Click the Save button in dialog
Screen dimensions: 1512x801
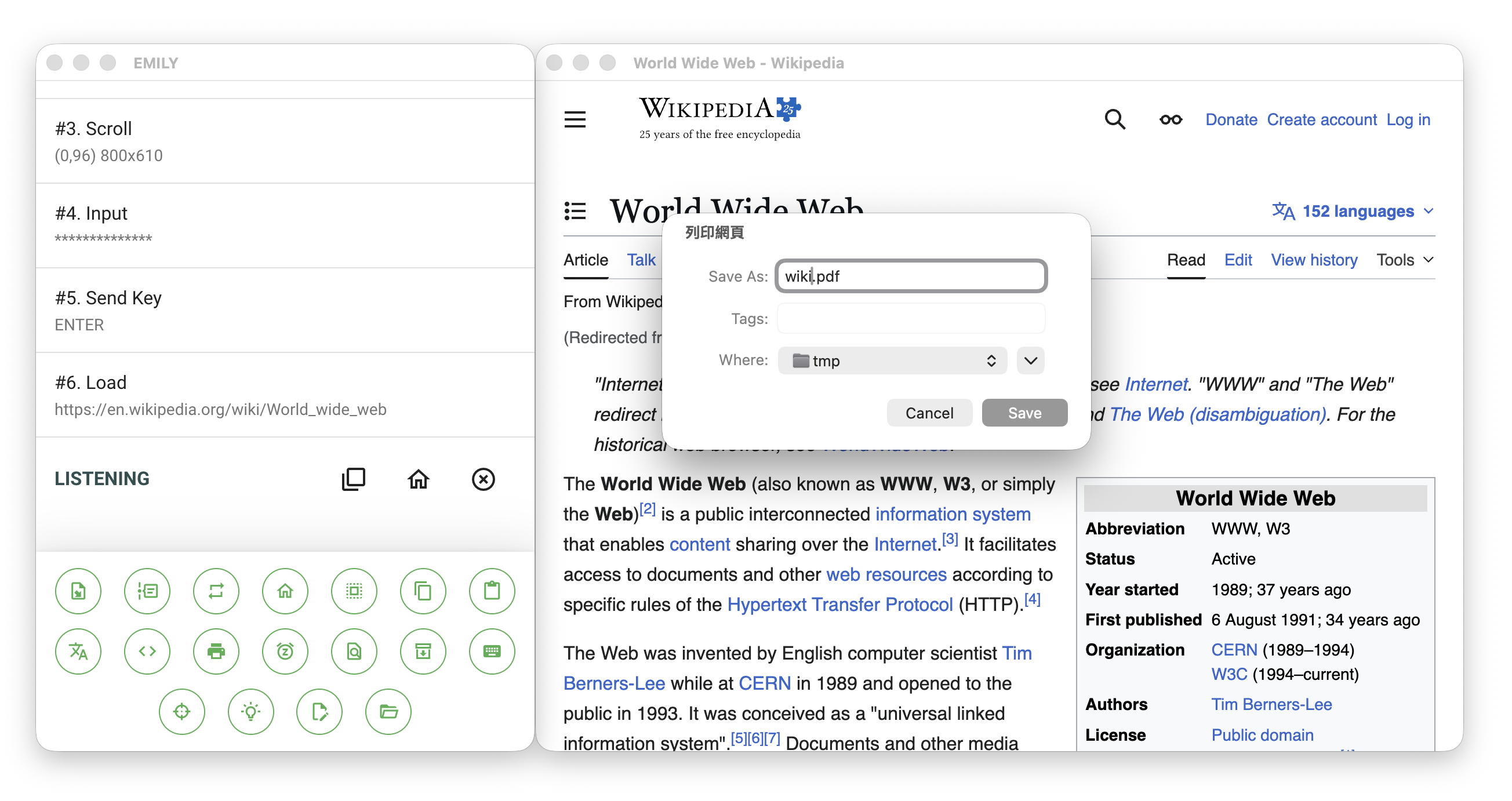point(1024,413)
